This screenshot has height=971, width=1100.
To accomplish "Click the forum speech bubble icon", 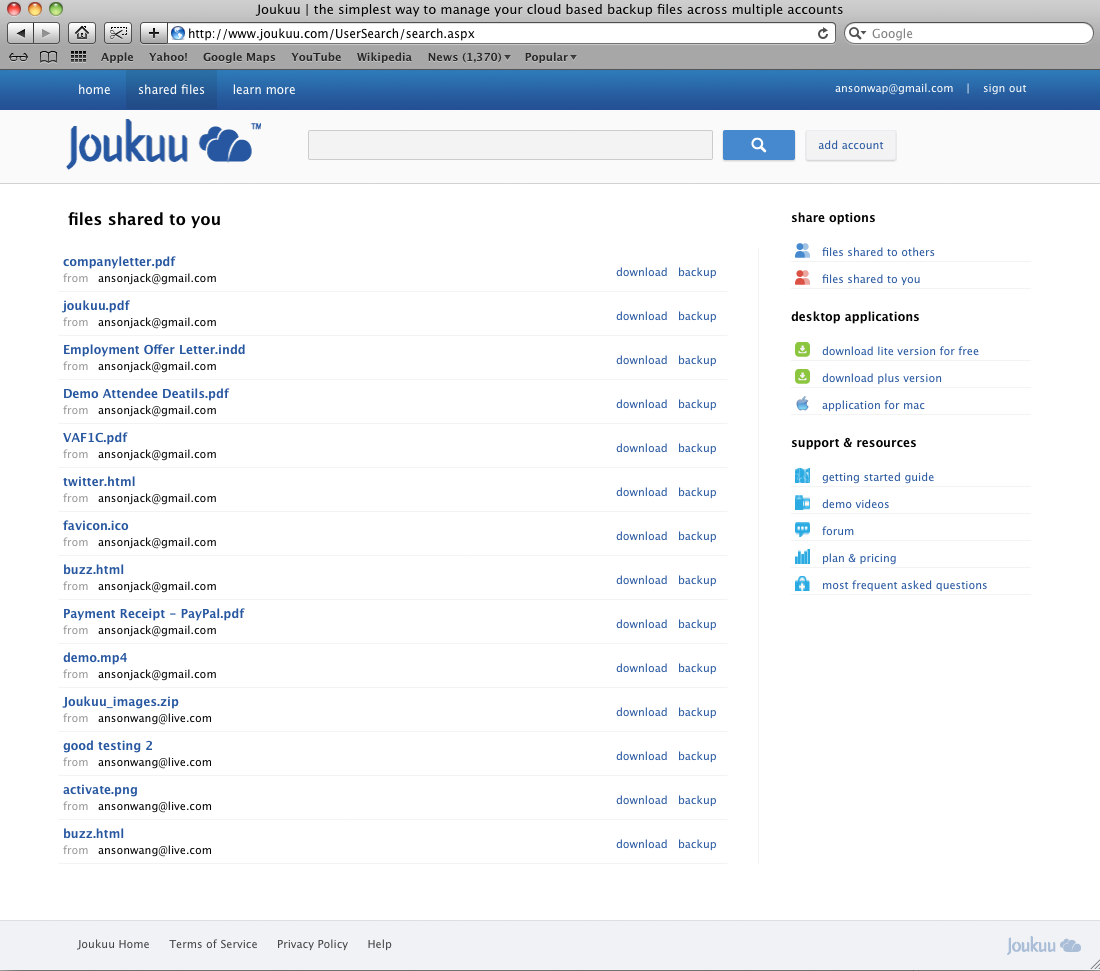I will click(803, 530).
